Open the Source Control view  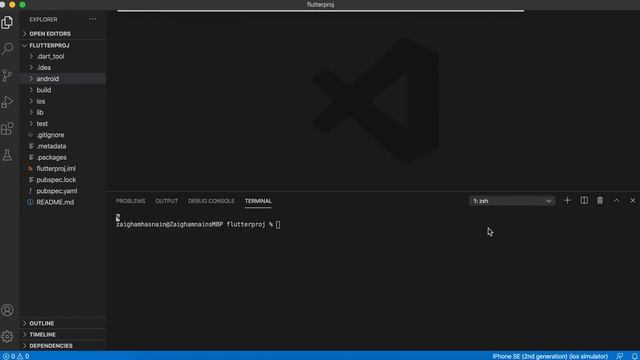[x=7, y=76]
